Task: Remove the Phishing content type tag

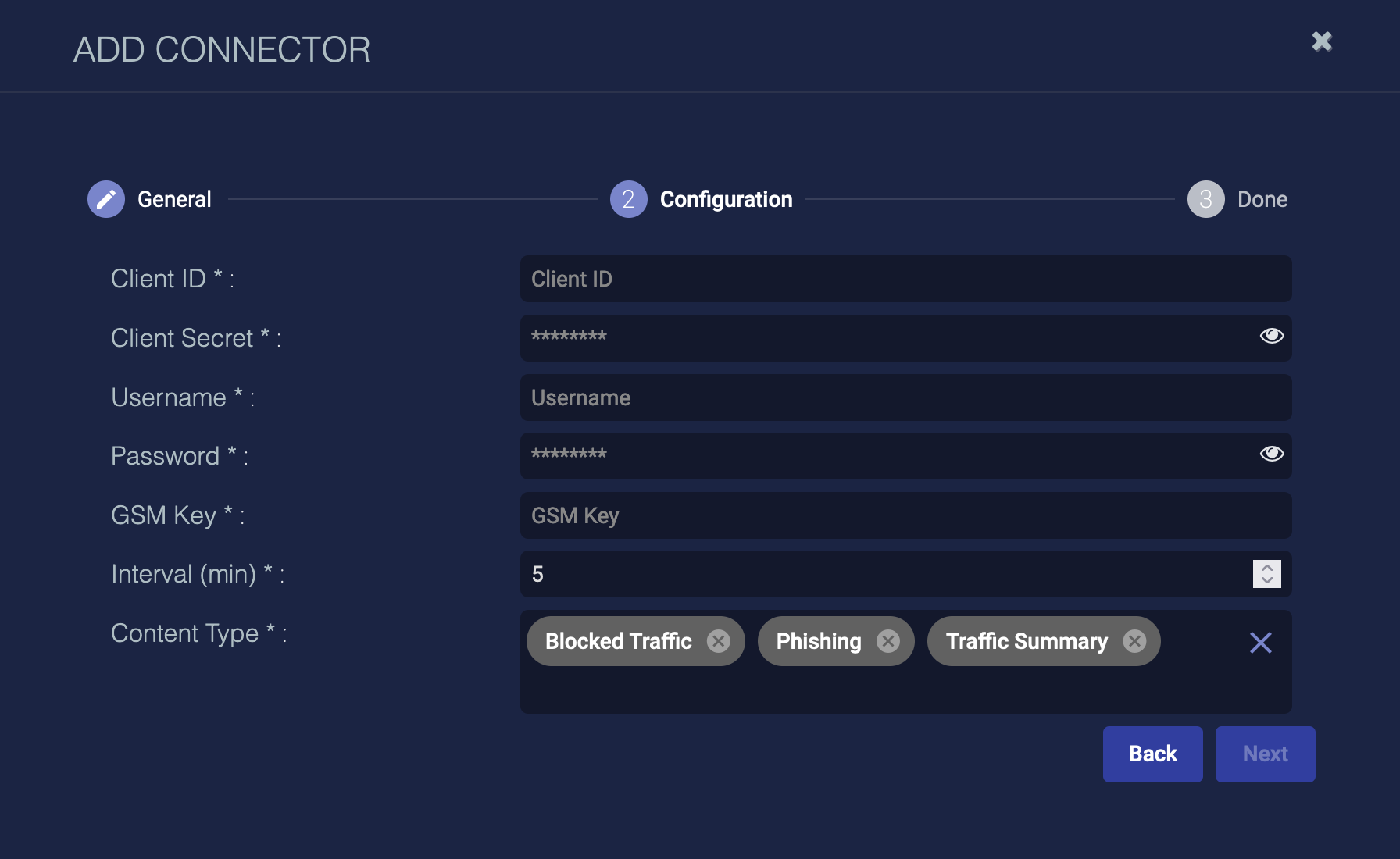Action: (x=887, y=641)
